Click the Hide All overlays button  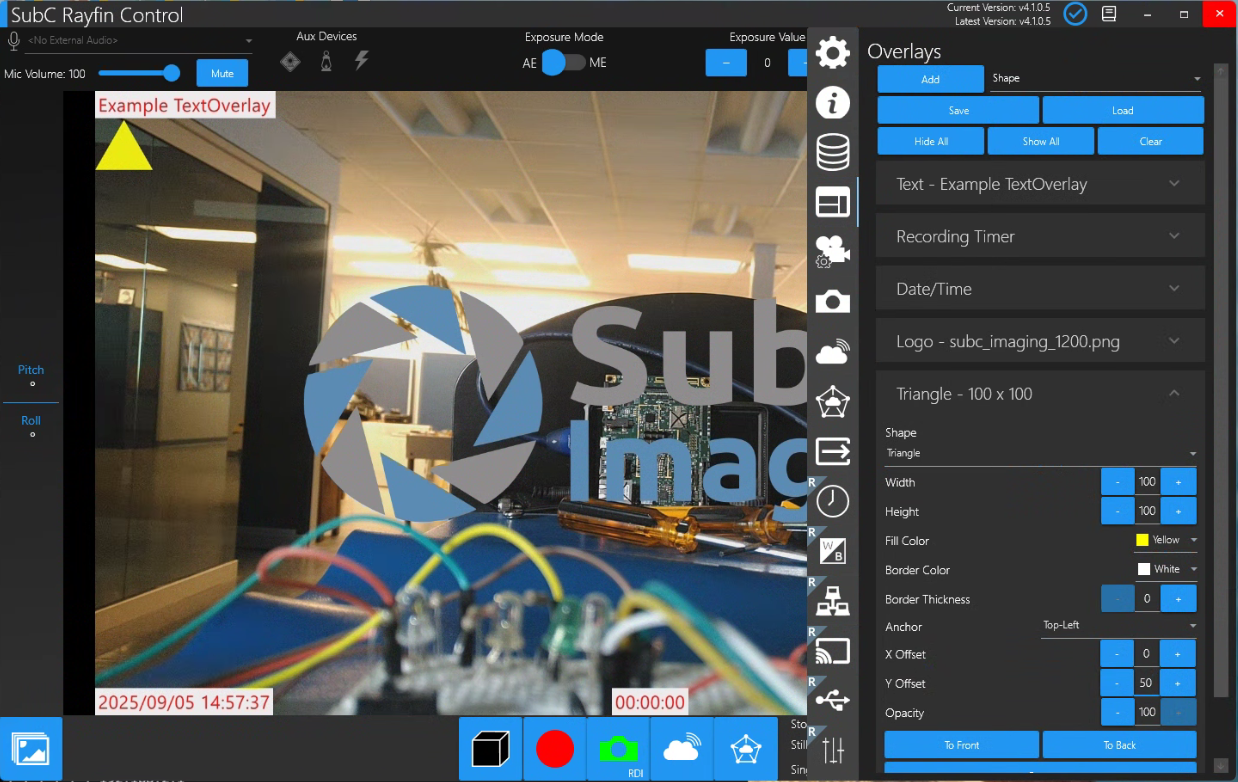[930, 141]
